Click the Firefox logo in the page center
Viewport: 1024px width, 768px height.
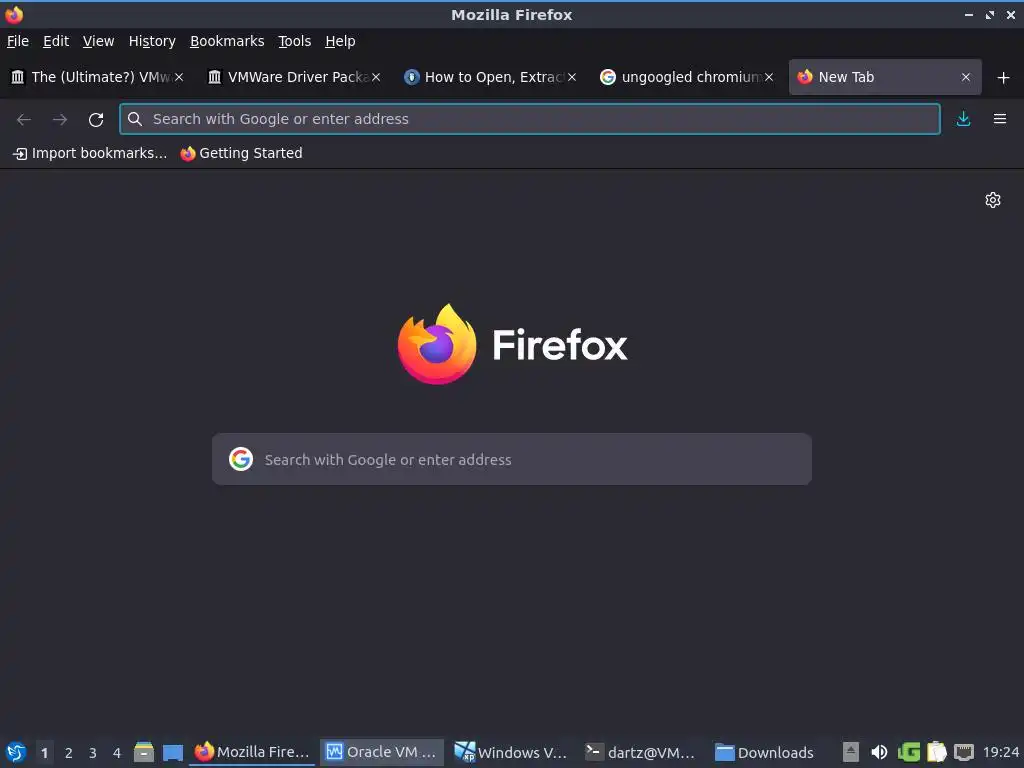click(x=437, y=344)
